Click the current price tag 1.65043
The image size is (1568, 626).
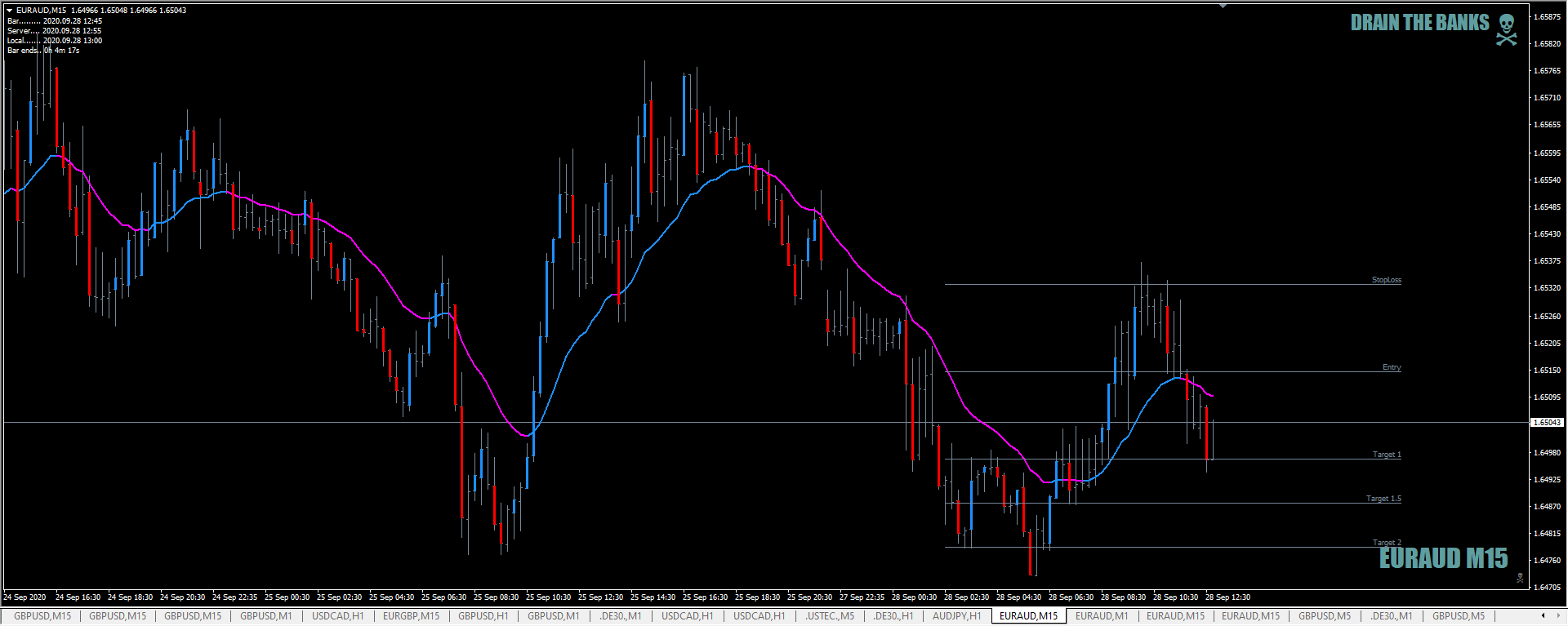point(1547,423)
